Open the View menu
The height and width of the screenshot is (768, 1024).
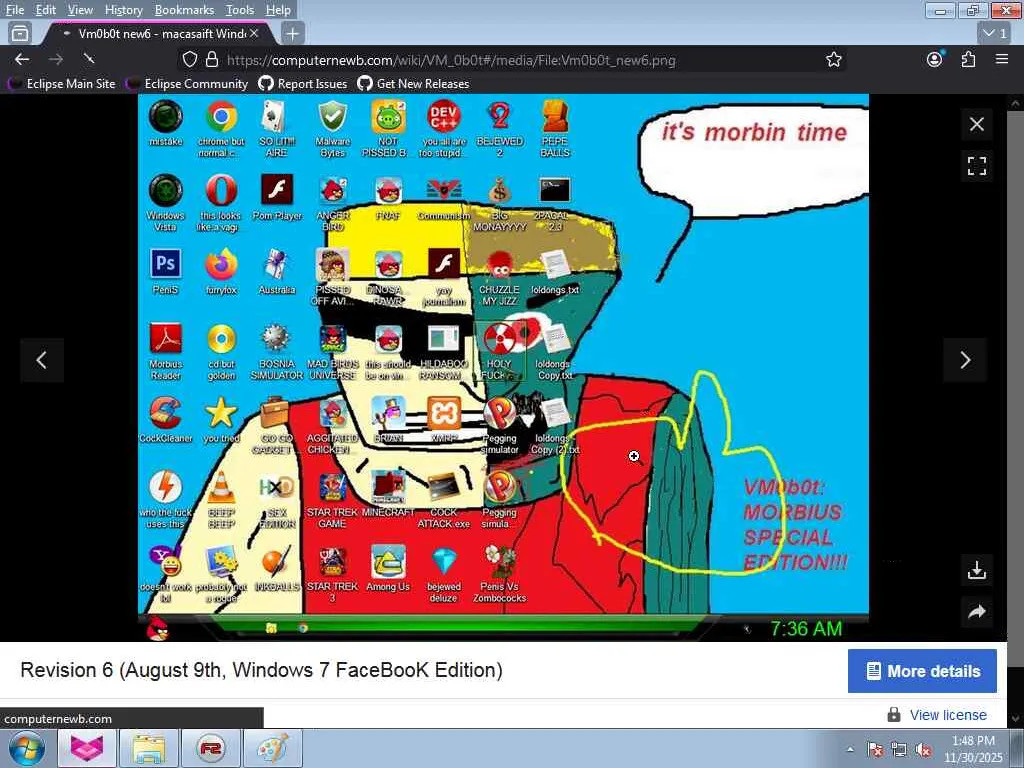click(80, 10)
